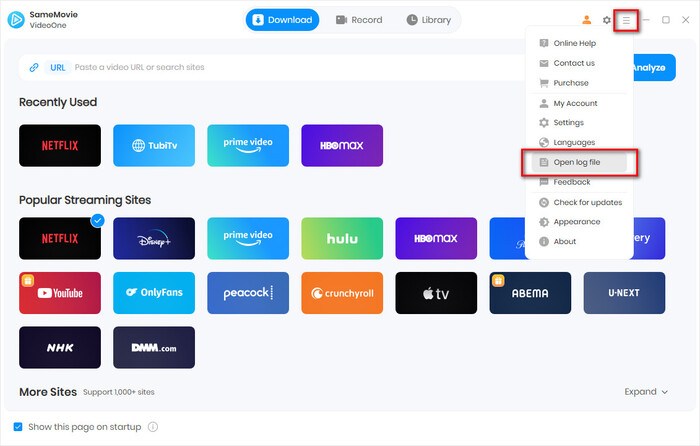Select Online Help from menu
700x446 pixels.
coord(579,43)
